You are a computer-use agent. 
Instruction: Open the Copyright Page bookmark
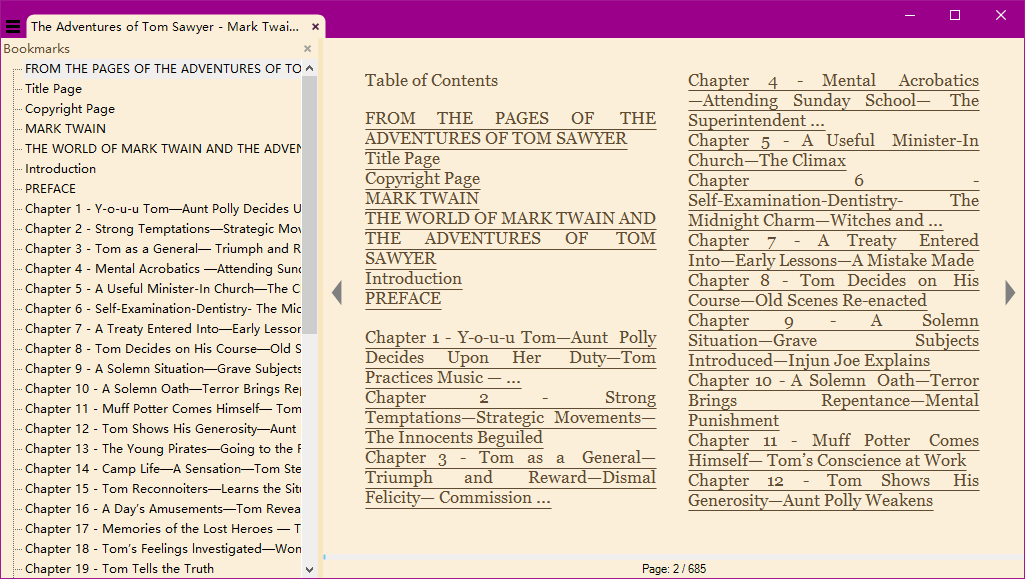(x=70, y=108)
